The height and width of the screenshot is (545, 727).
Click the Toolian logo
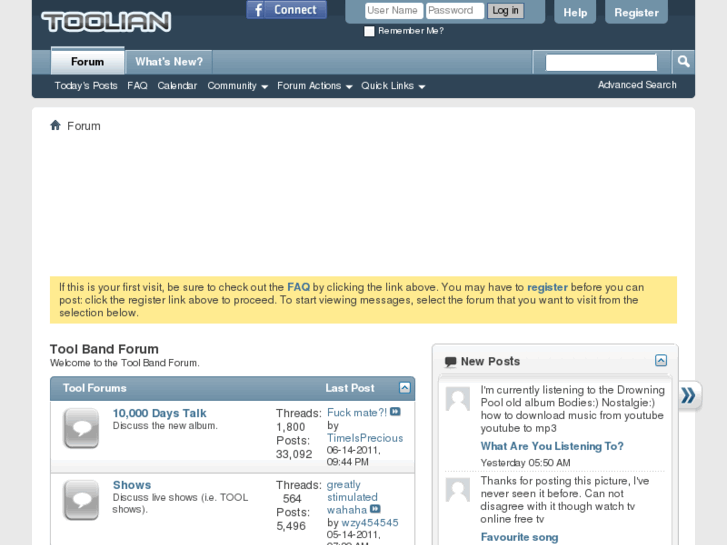[x=106, y=21]
